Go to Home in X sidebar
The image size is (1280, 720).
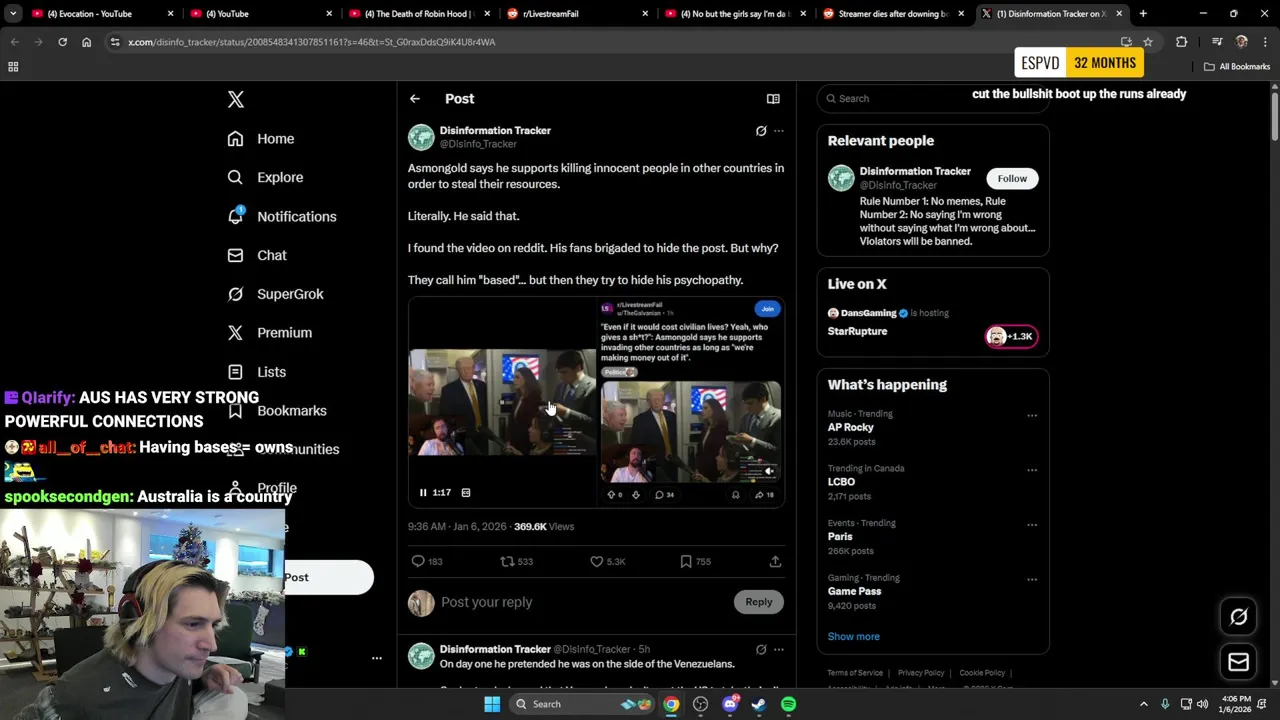[x=261, y=139]
